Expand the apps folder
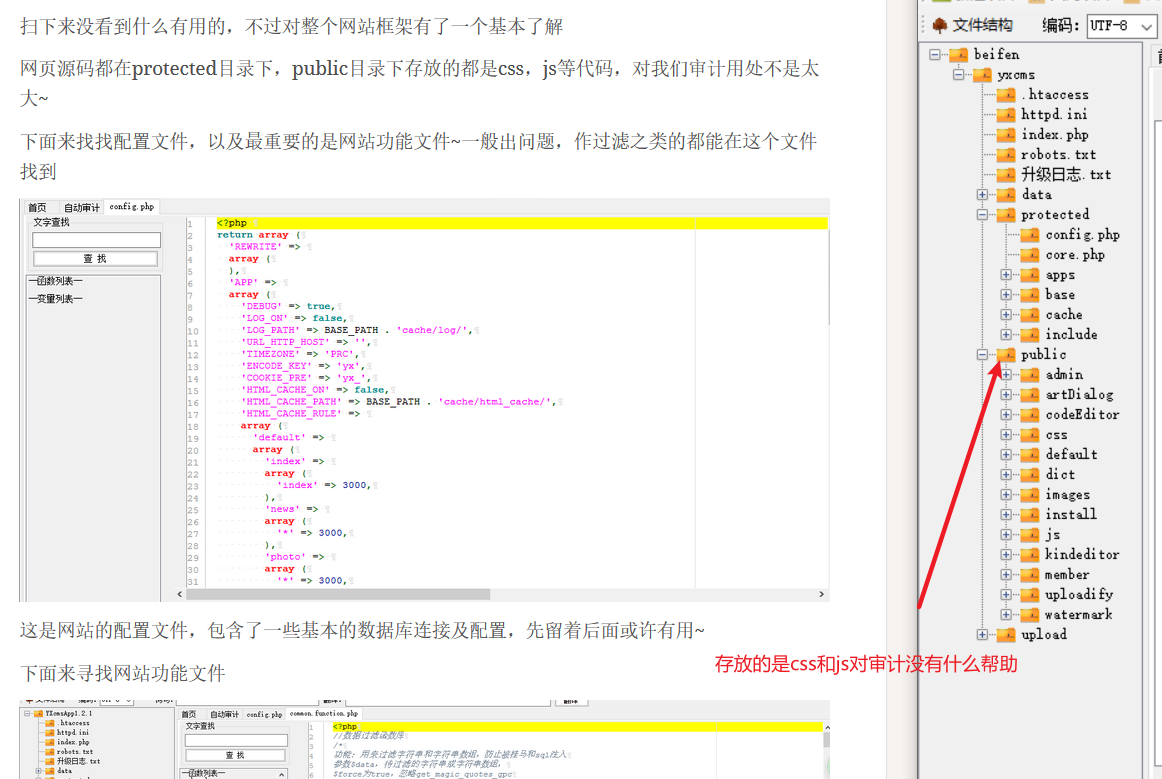 1006,275
